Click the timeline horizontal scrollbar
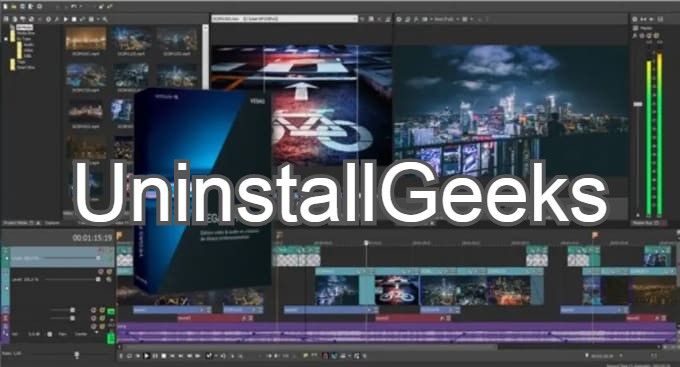The image size is (680, 367). [310, 347]
